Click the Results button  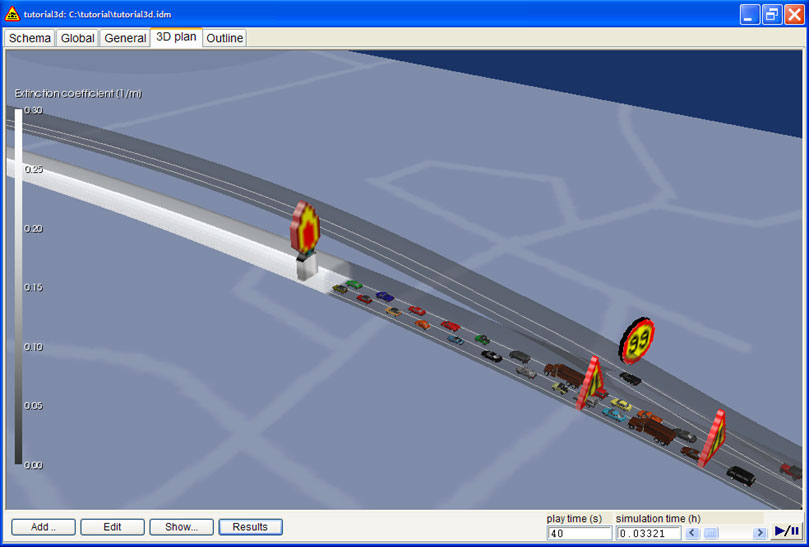click(250, 527)
